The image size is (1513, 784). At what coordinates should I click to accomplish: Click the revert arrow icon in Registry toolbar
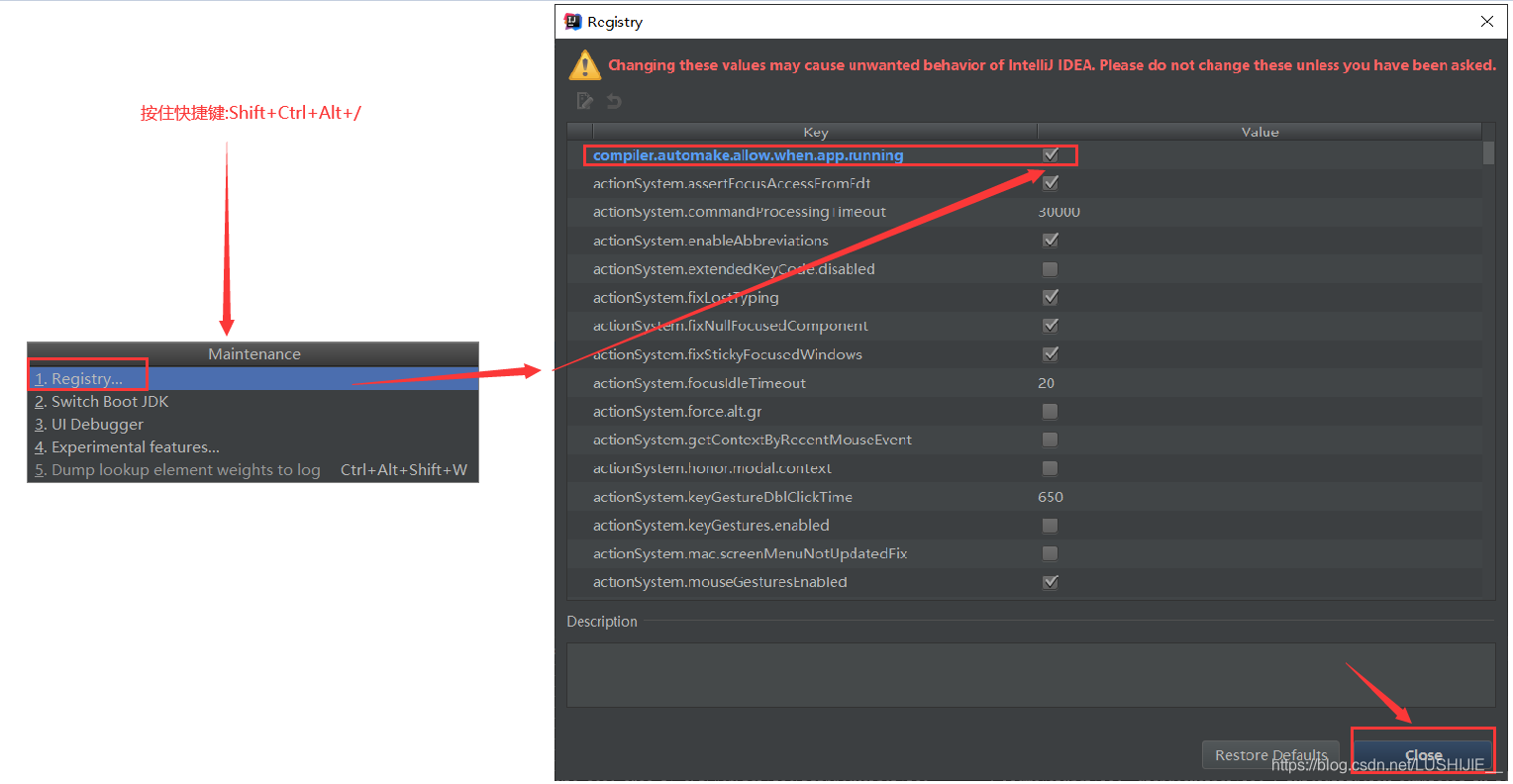pyautogui.click(x=614, y=101)
